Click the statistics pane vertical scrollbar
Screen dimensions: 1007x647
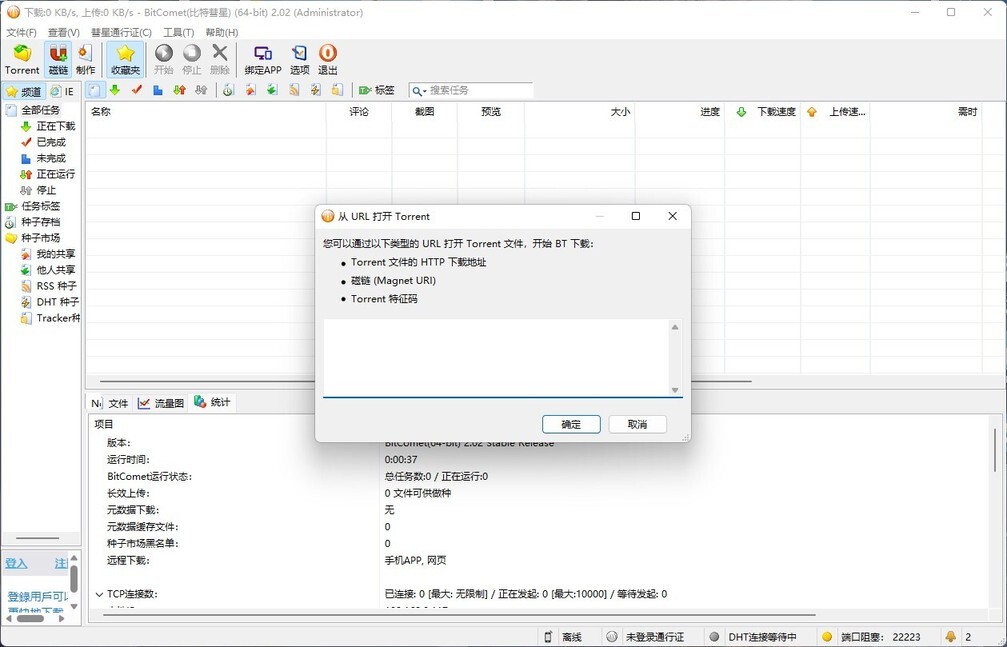click(995, 450)
